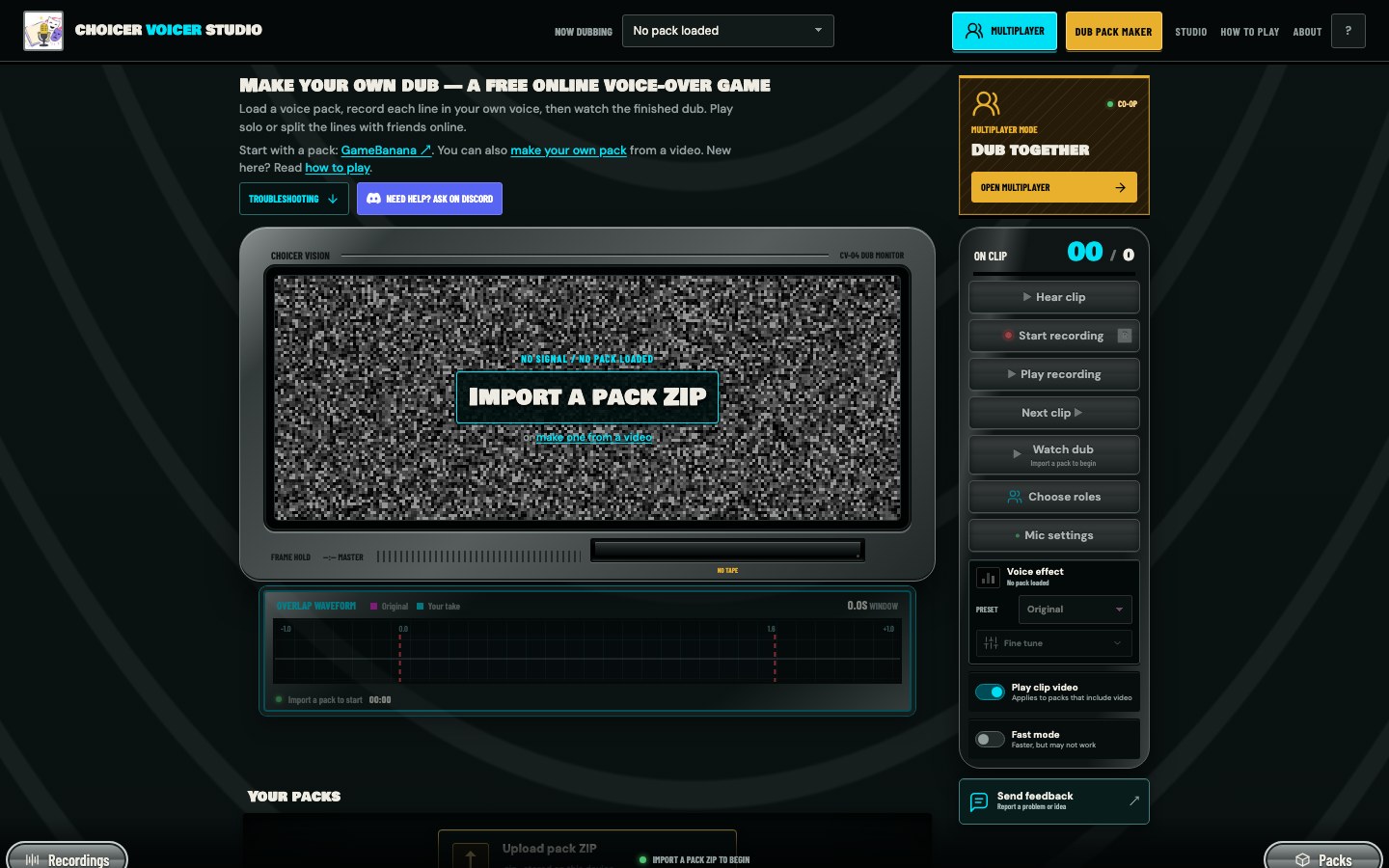Open the how to play link
The height and width of the screenshot is (868, 1389).
[x=338, y=168]
